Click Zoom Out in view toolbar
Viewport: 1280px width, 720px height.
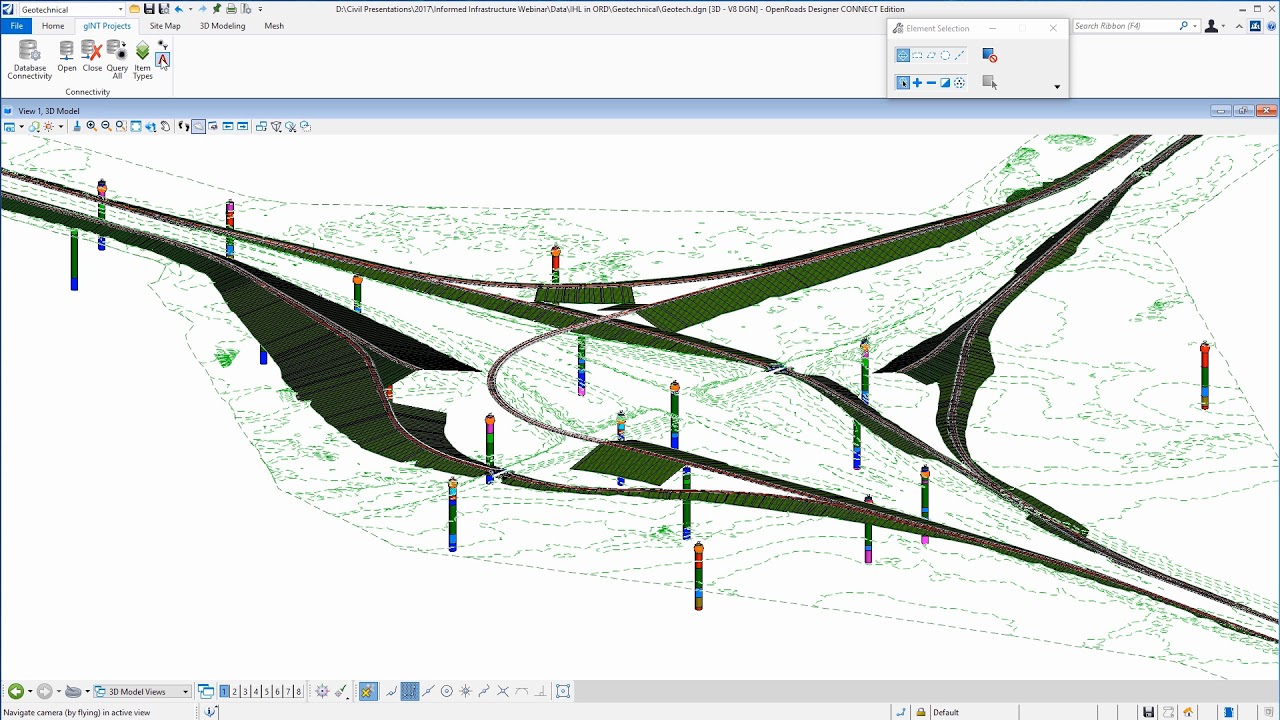106,127
